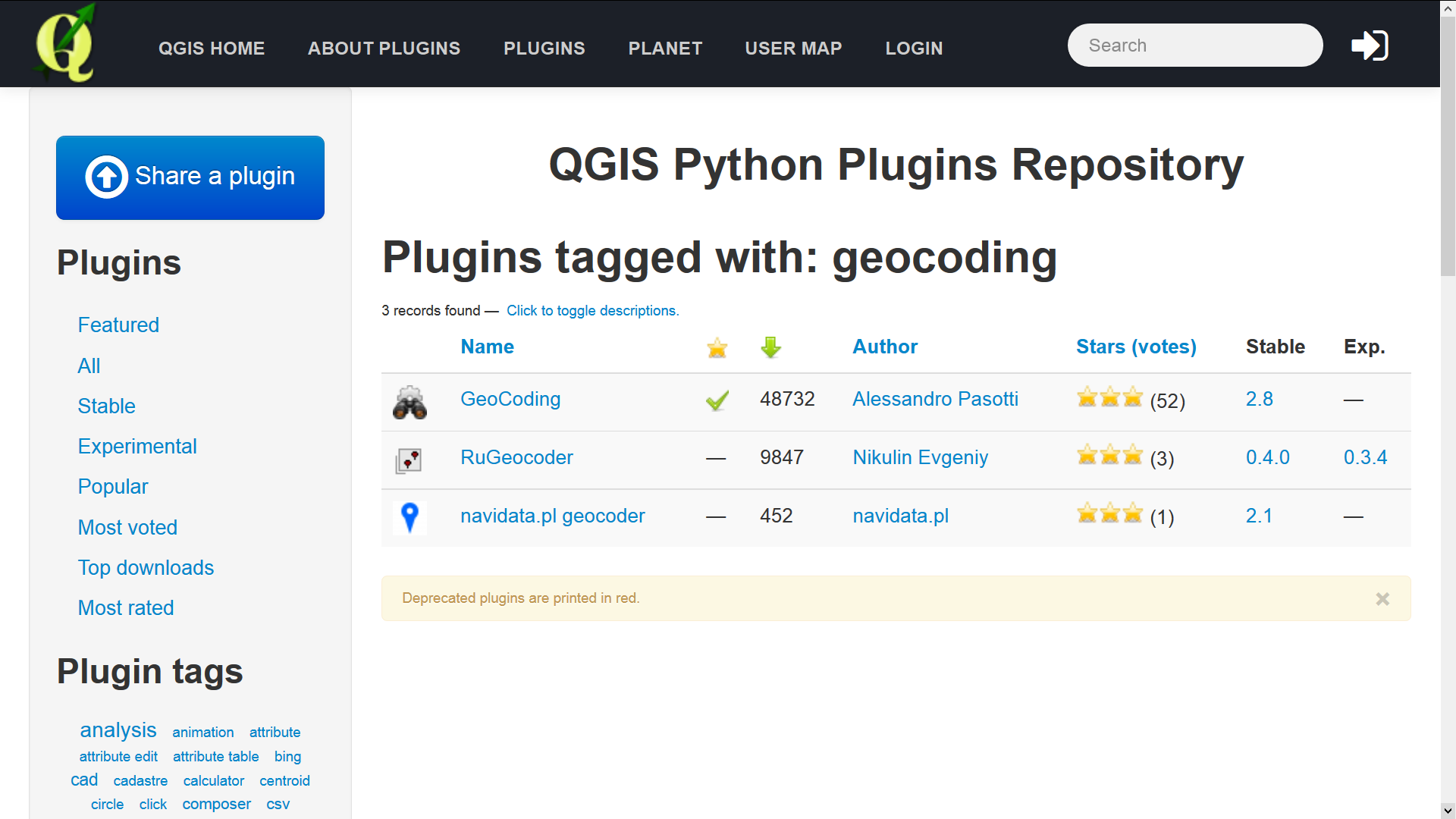Select LOGIN in the top navigation
The width and height of the screenshot is (1456, 819).
tap(914, 49)
